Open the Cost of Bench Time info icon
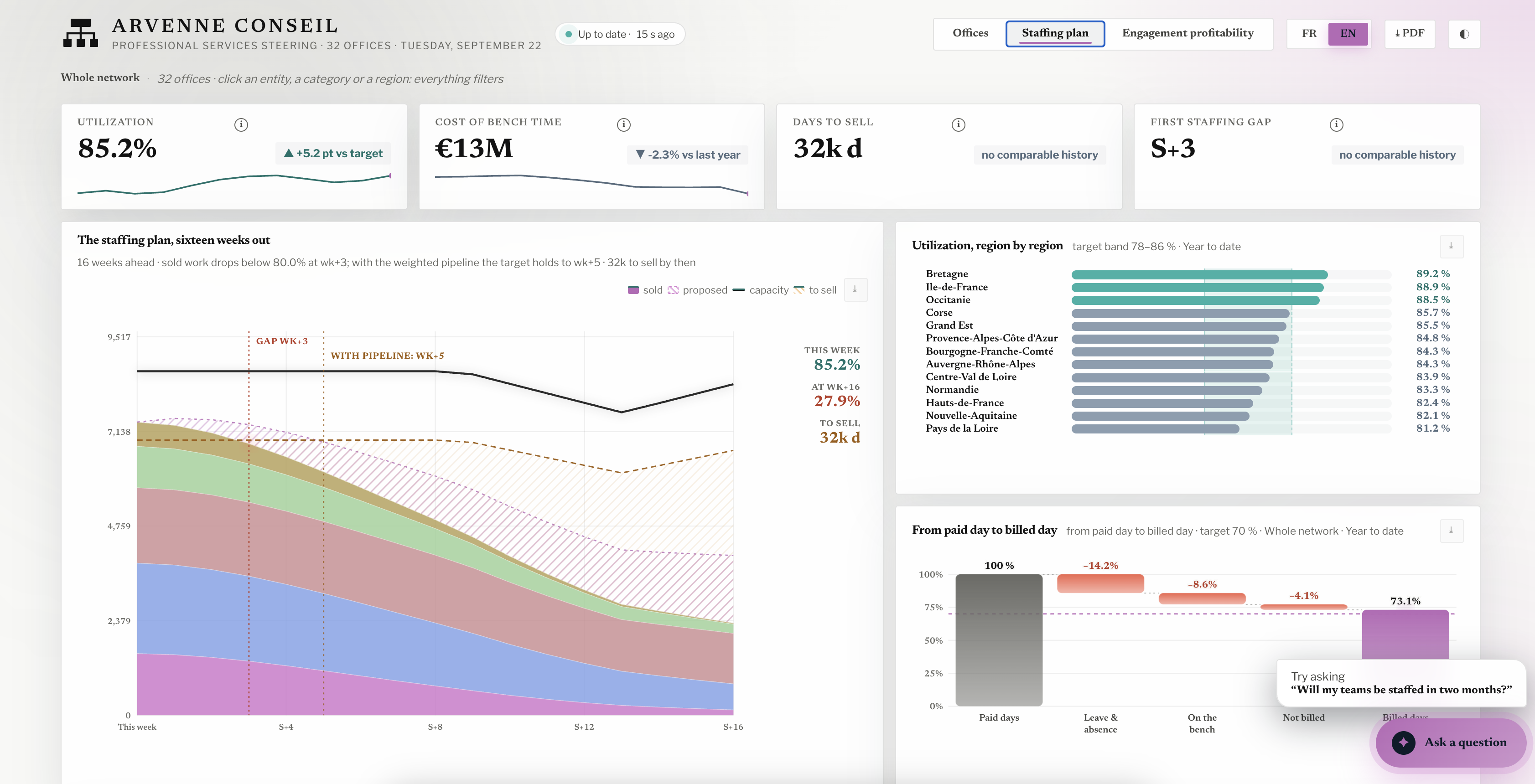The width and height of the screenshot is (1535, 784). tap(623, 124)
